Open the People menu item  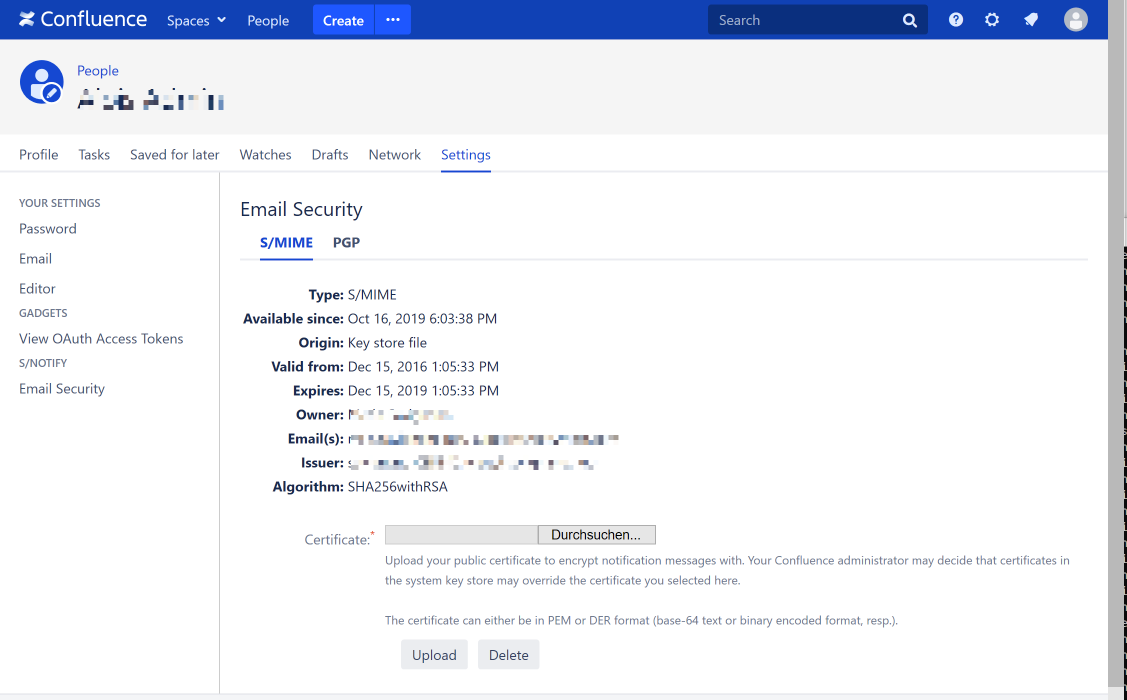tap(268, 20)
